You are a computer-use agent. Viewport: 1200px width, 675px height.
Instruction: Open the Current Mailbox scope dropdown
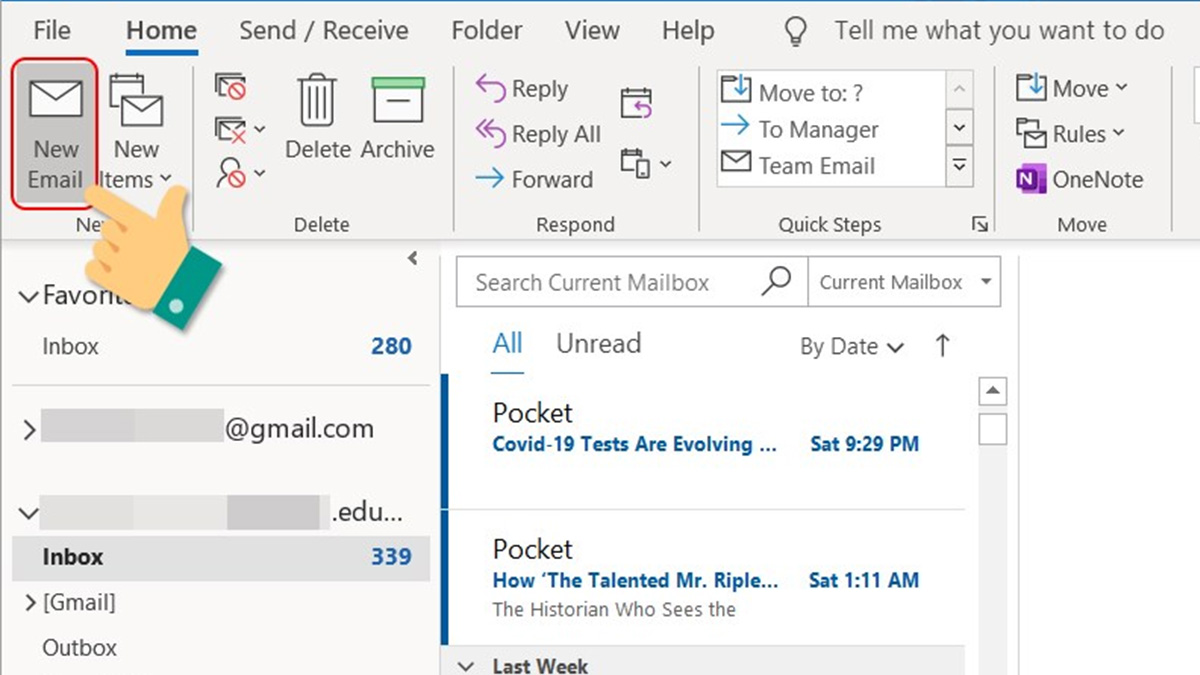(904, 282)
